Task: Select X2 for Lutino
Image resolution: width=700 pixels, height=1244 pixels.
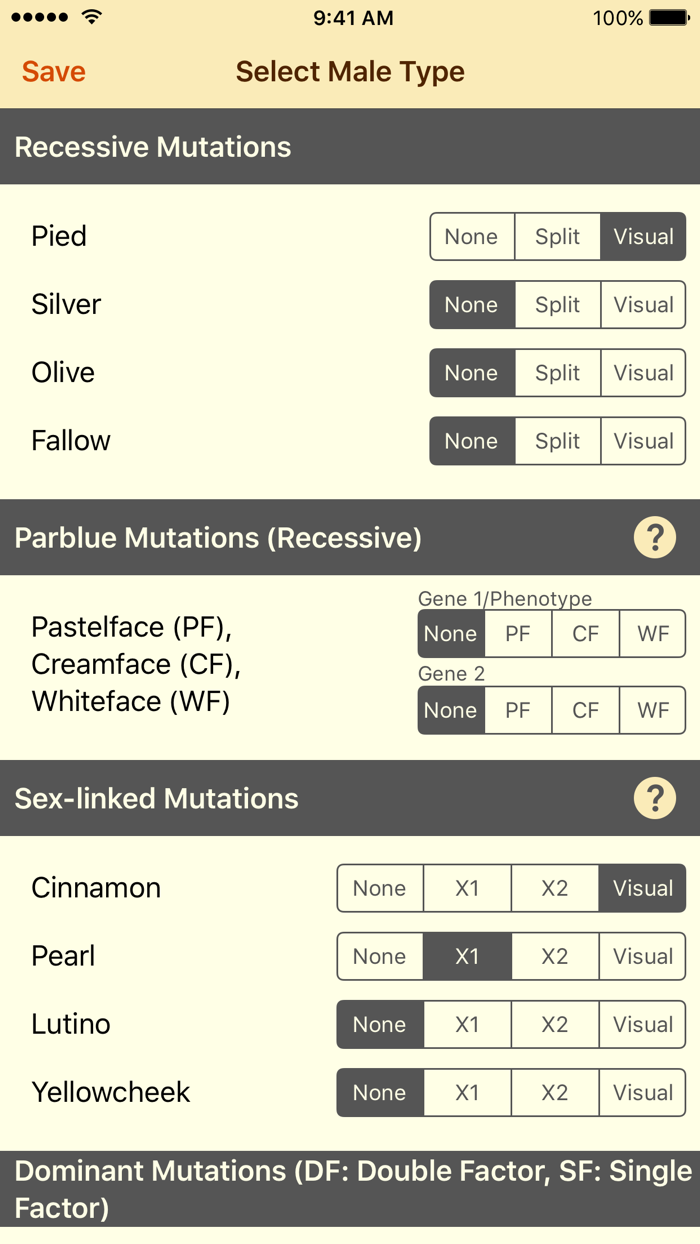Action: pos(555,1024)
